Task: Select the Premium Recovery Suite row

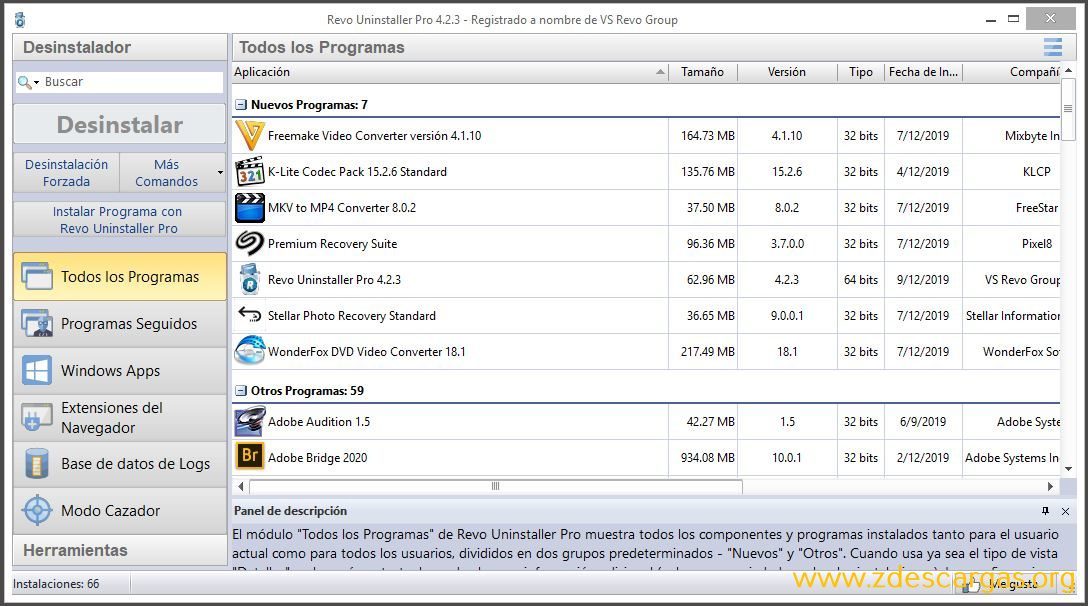Action: 647,244
